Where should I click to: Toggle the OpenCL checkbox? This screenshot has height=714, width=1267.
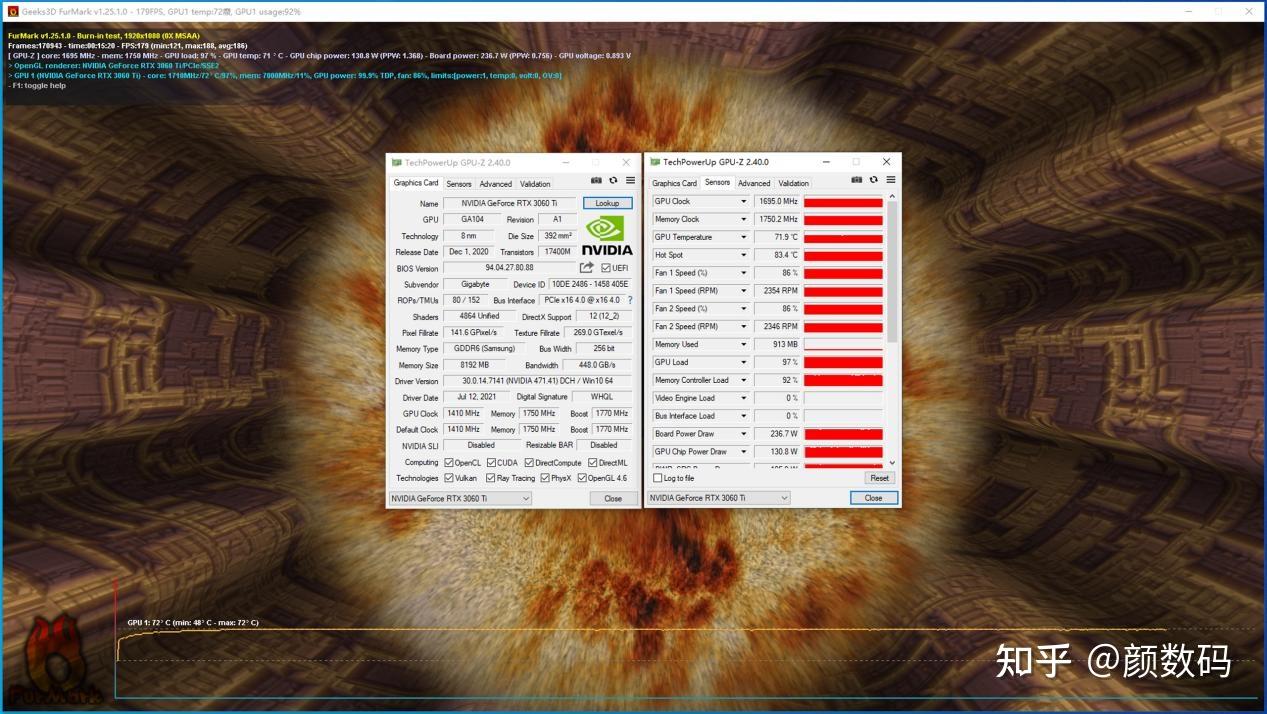click(x=449, y=462)
